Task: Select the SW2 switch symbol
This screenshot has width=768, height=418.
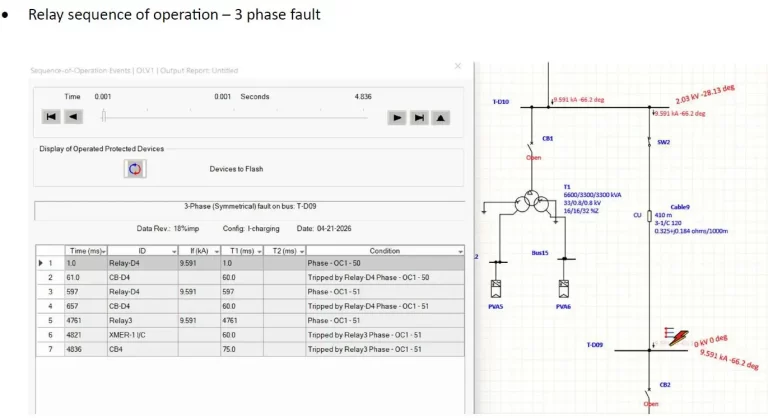Action: click(649, 142)
